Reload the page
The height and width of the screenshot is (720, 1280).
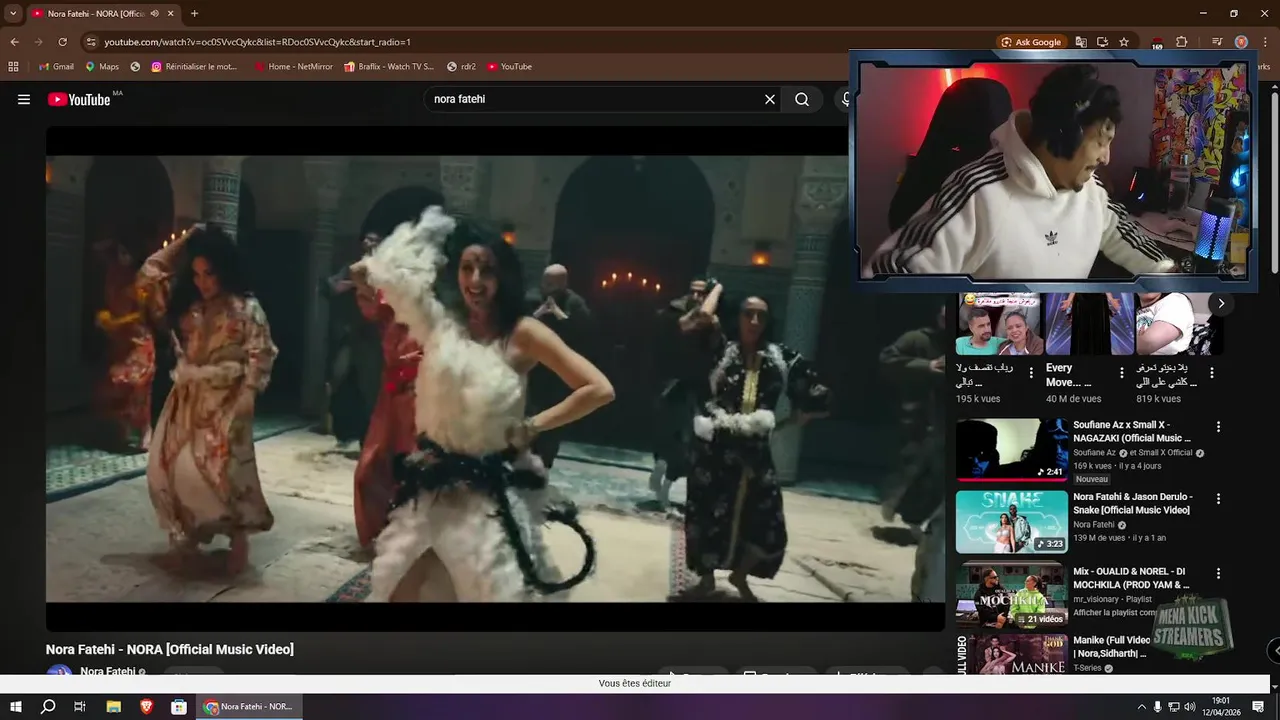[x=62, y=42]
